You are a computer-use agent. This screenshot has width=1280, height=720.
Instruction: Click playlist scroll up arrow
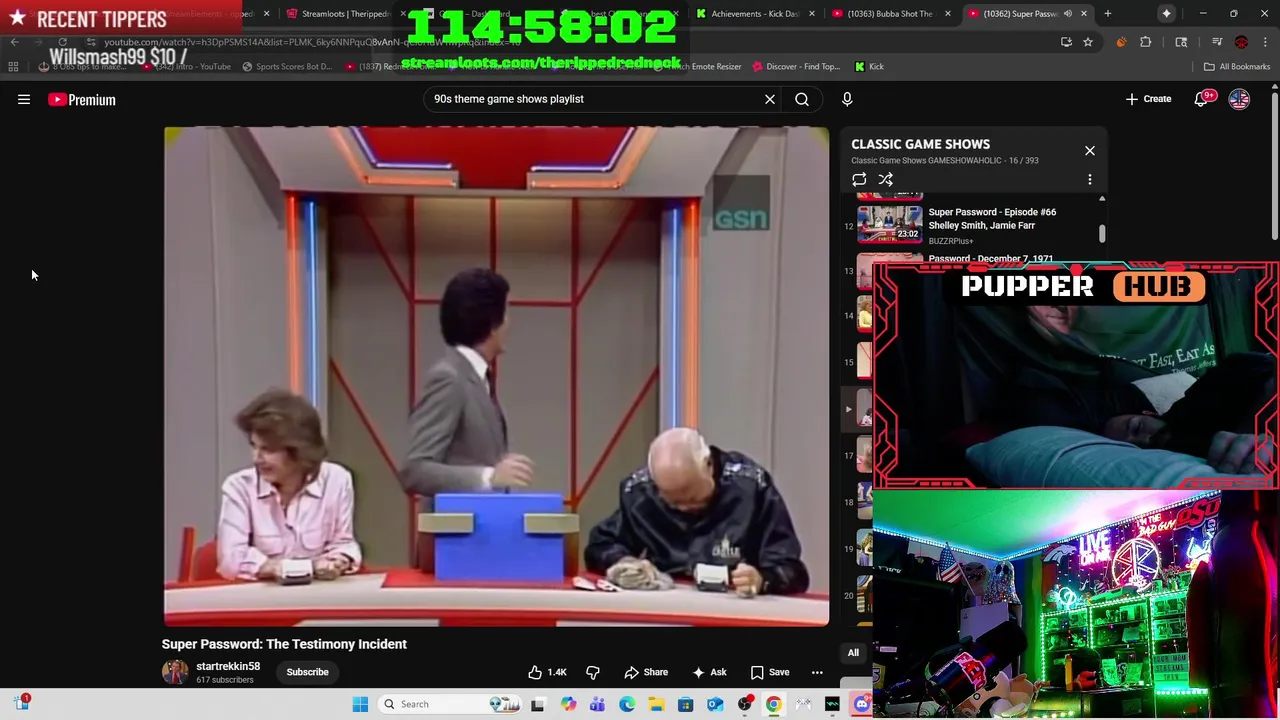(1102, 198)
